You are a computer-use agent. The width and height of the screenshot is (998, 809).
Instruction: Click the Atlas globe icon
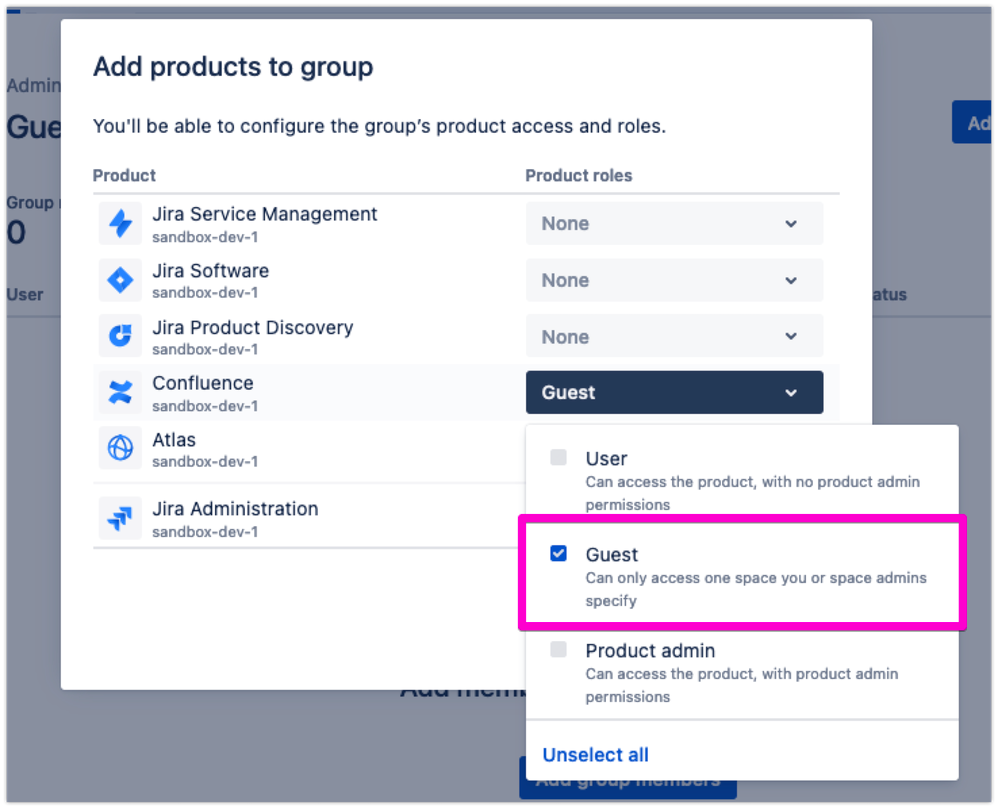pos(120,448)
